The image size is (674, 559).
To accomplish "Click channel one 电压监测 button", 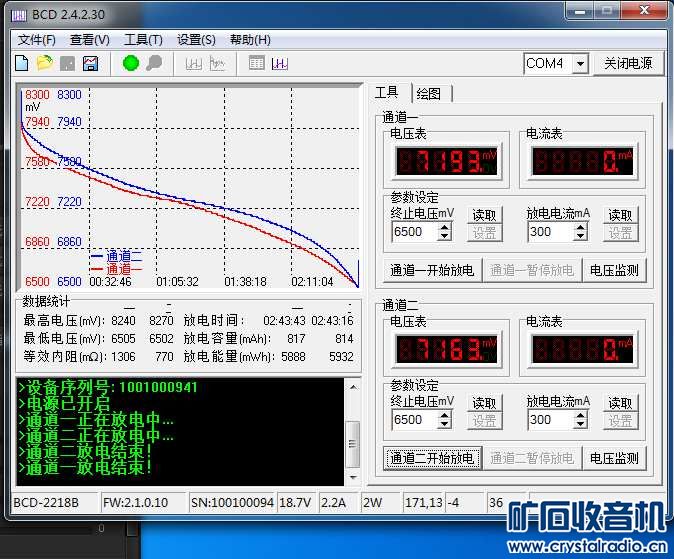I will (614, 270).
